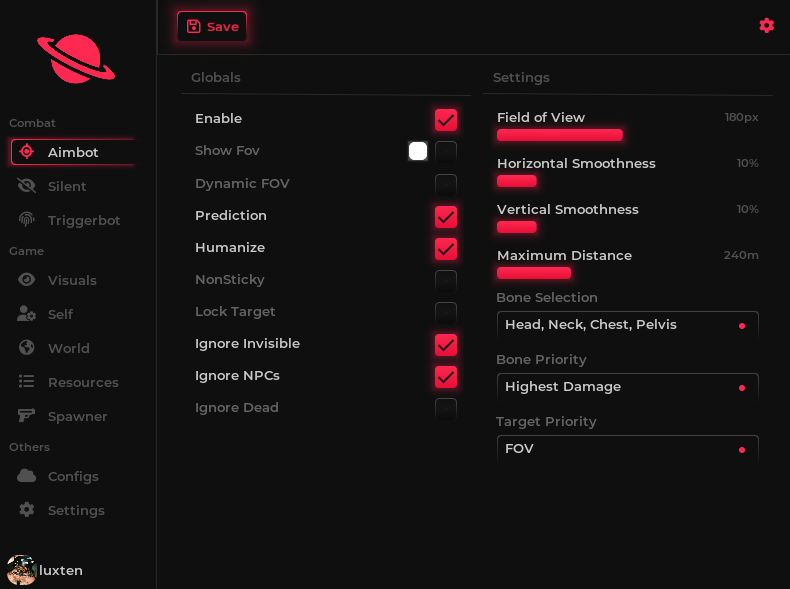Screen dimensions: 790x589
Task: Click the Aimbot crosshair icon
Action: tap(26, 152)
